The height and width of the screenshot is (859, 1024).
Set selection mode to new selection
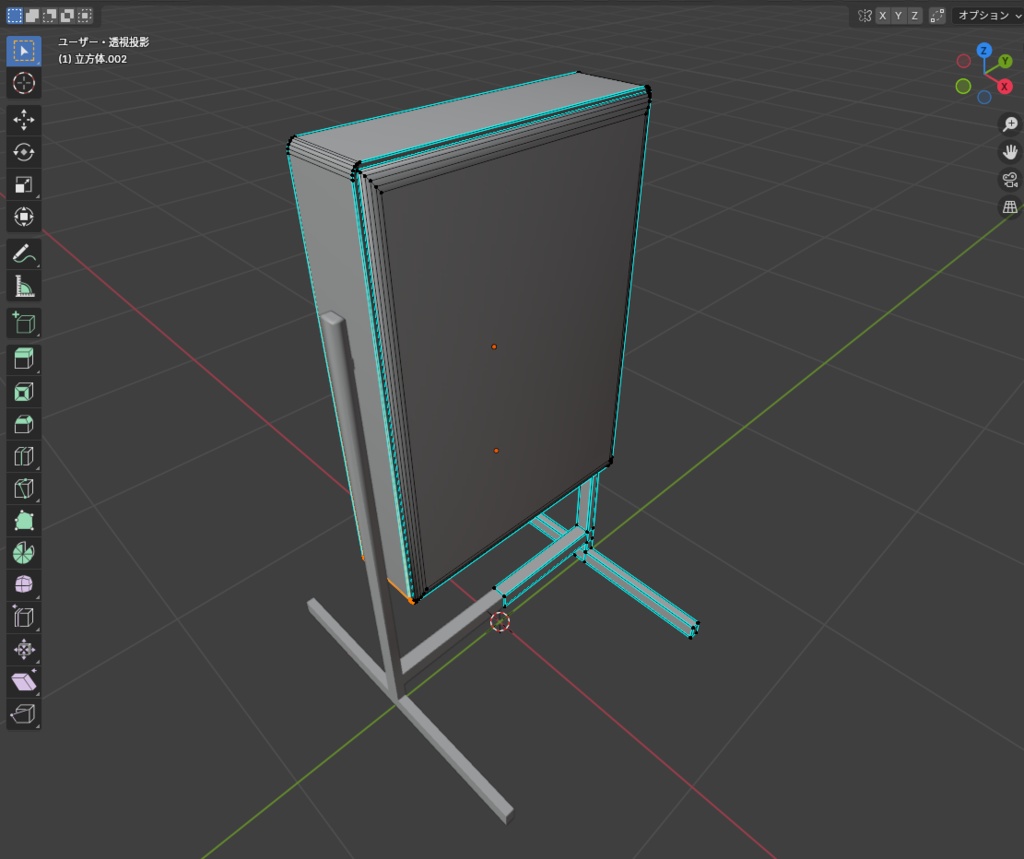pos(14,15)
